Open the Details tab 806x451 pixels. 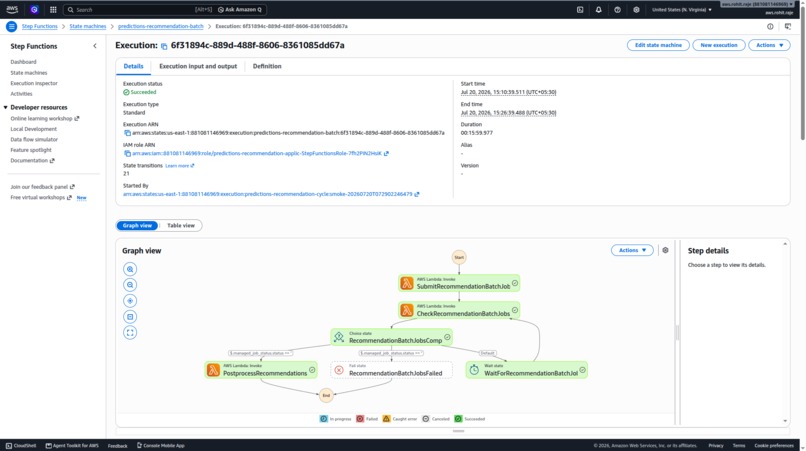[x=133, y=66]
